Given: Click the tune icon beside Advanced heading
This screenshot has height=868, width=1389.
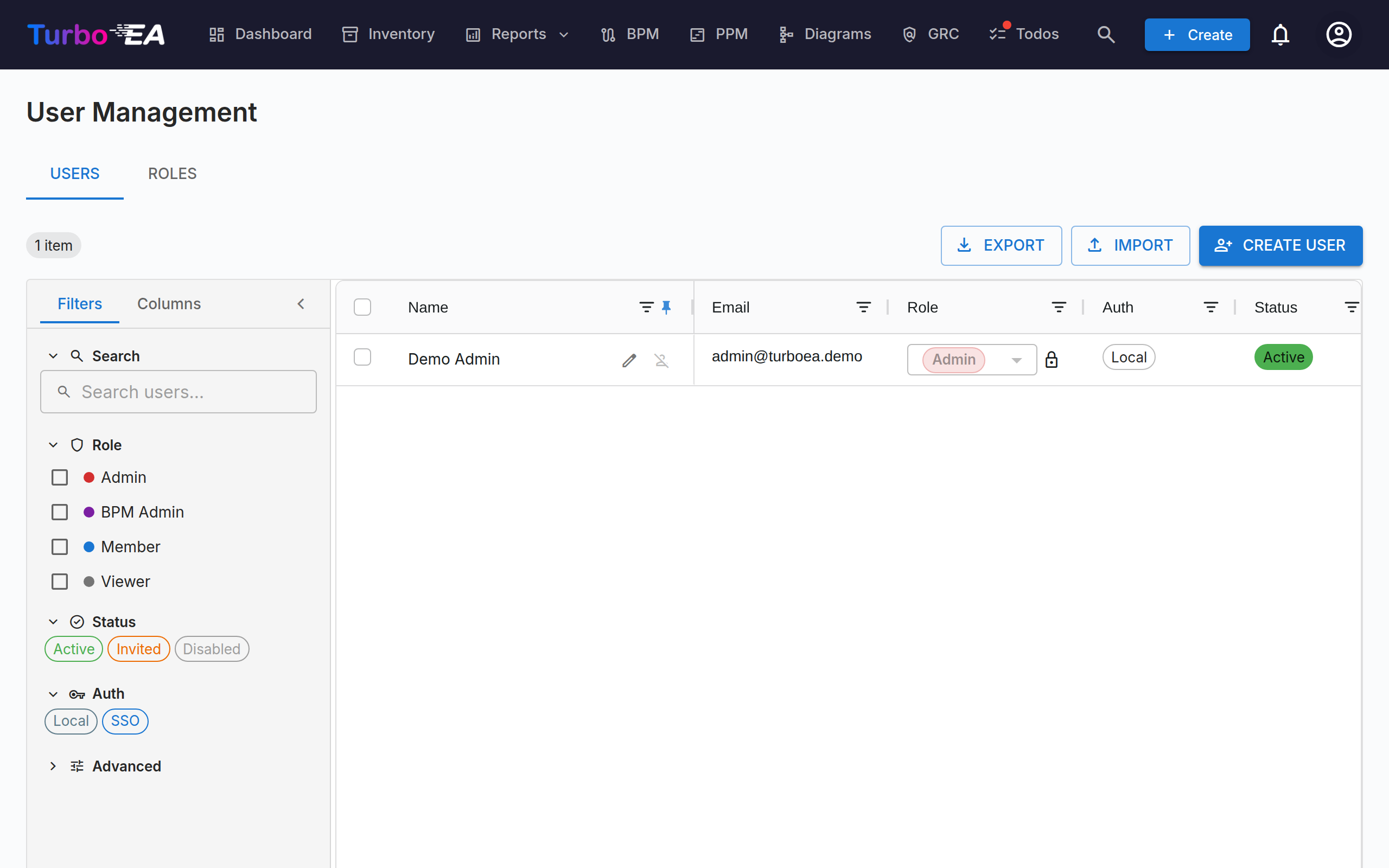Looking at the screenshot, I should 77,766.
